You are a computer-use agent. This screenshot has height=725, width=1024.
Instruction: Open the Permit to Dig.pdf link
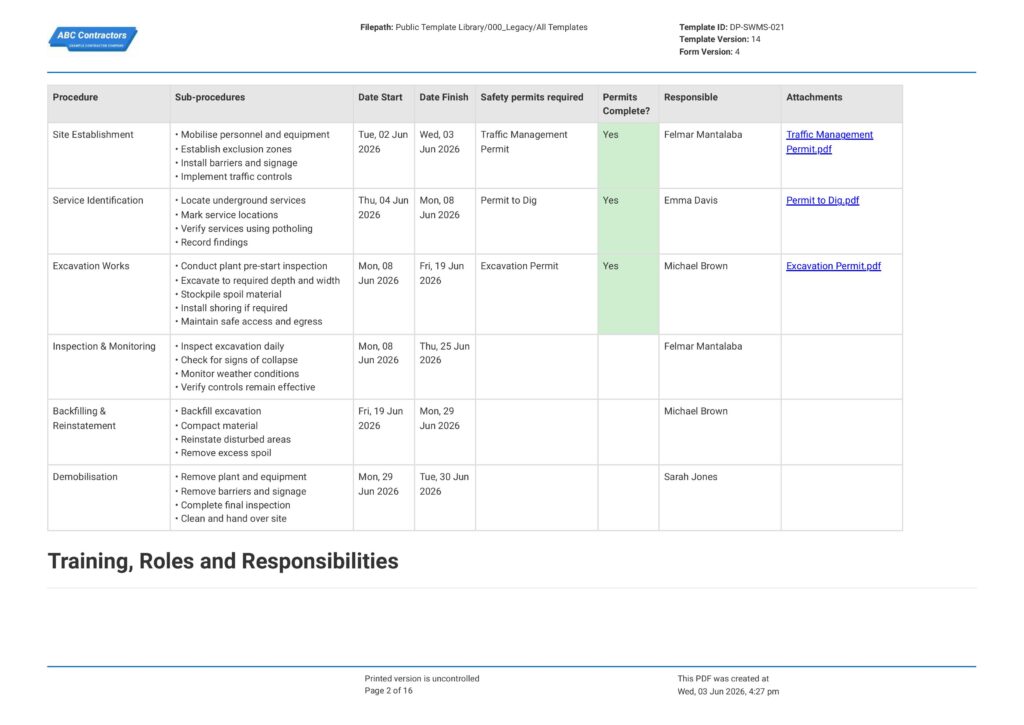[822, 201]
